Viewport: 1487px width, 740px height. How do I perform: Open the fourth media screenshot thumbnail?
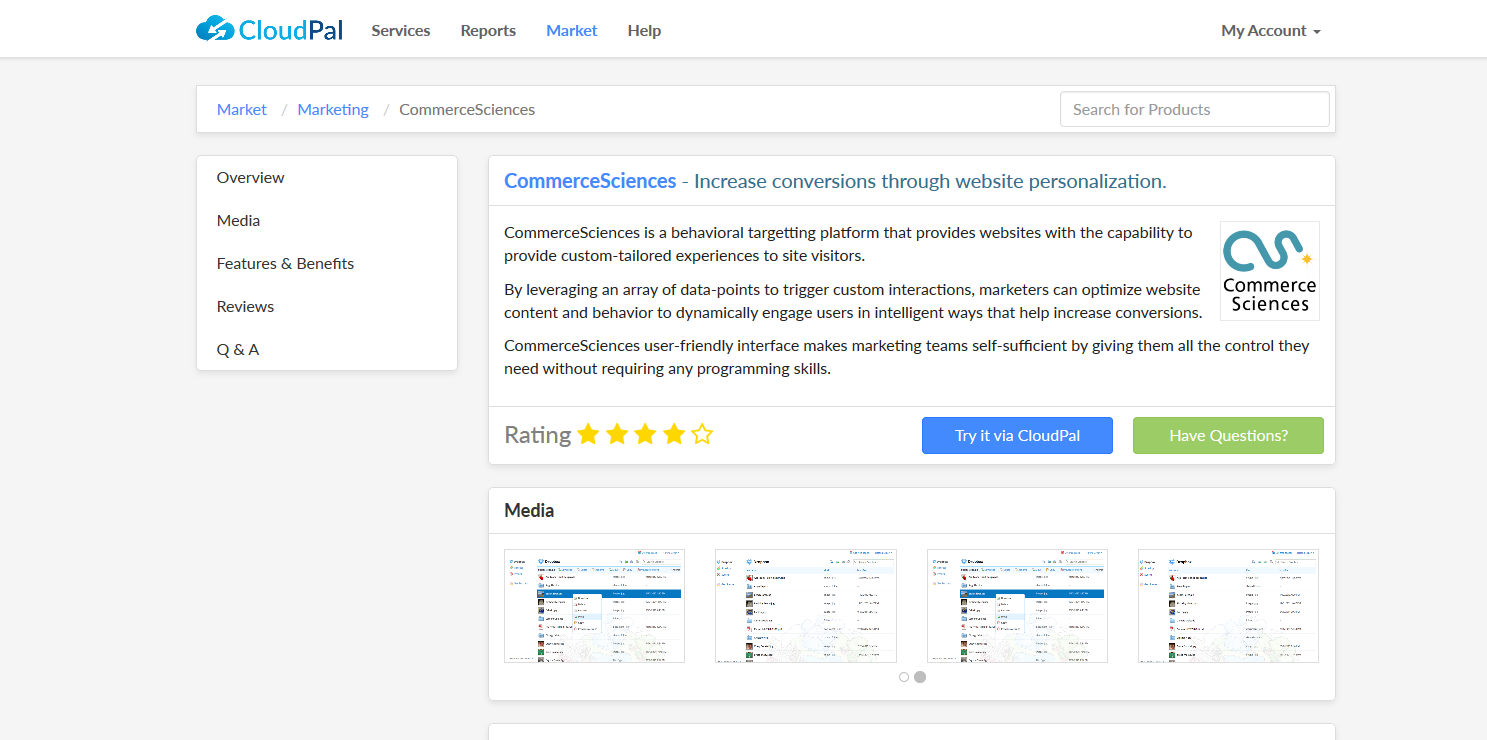[1229, 606]
